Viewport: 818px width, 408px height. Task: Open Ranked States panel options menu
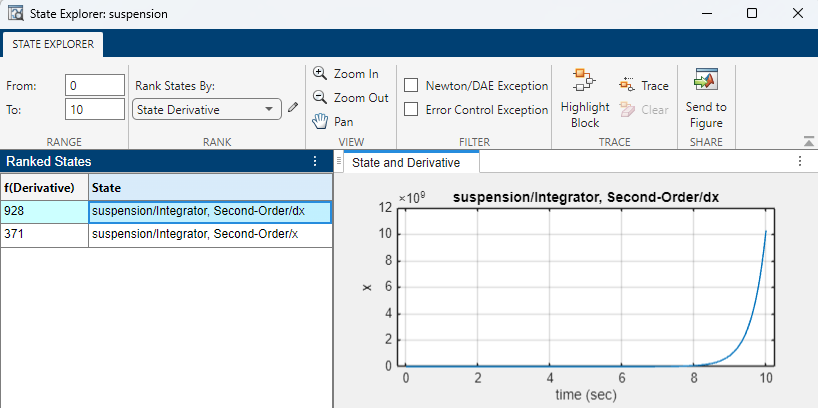pyautogui.click(x=316, y=161)
